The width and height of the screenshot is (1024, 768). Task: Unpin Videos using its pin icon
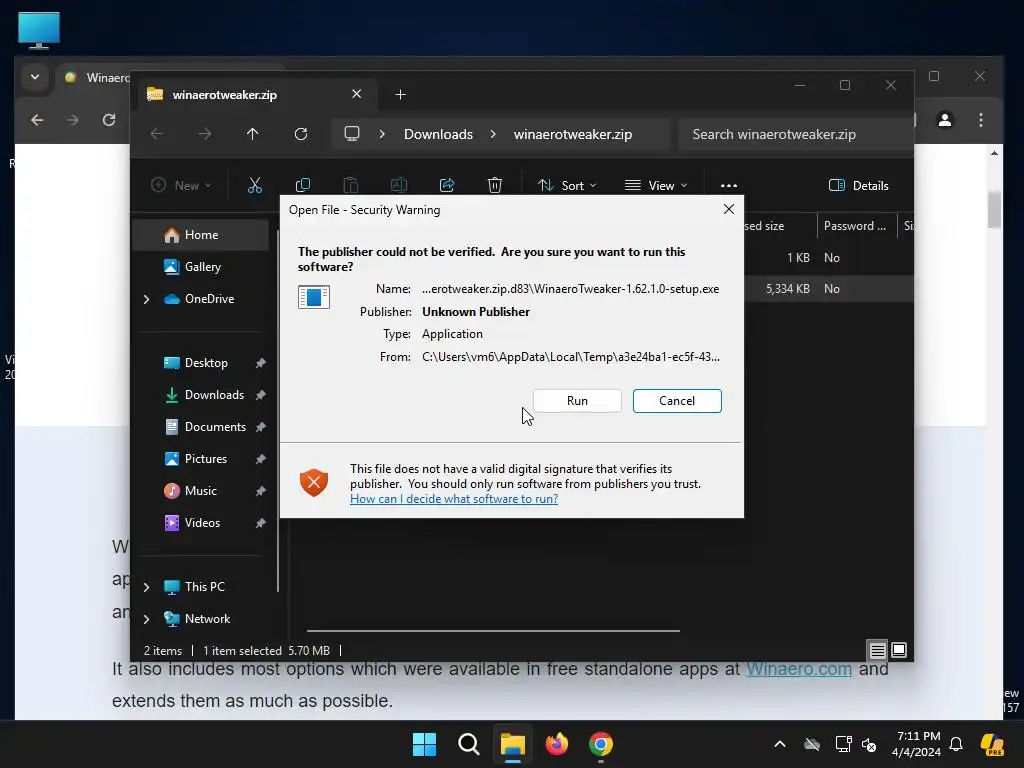point(261,523)
